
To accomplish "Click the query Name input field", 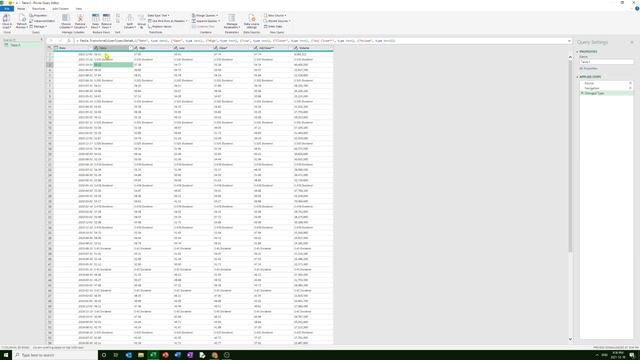I will pos(607,62).
